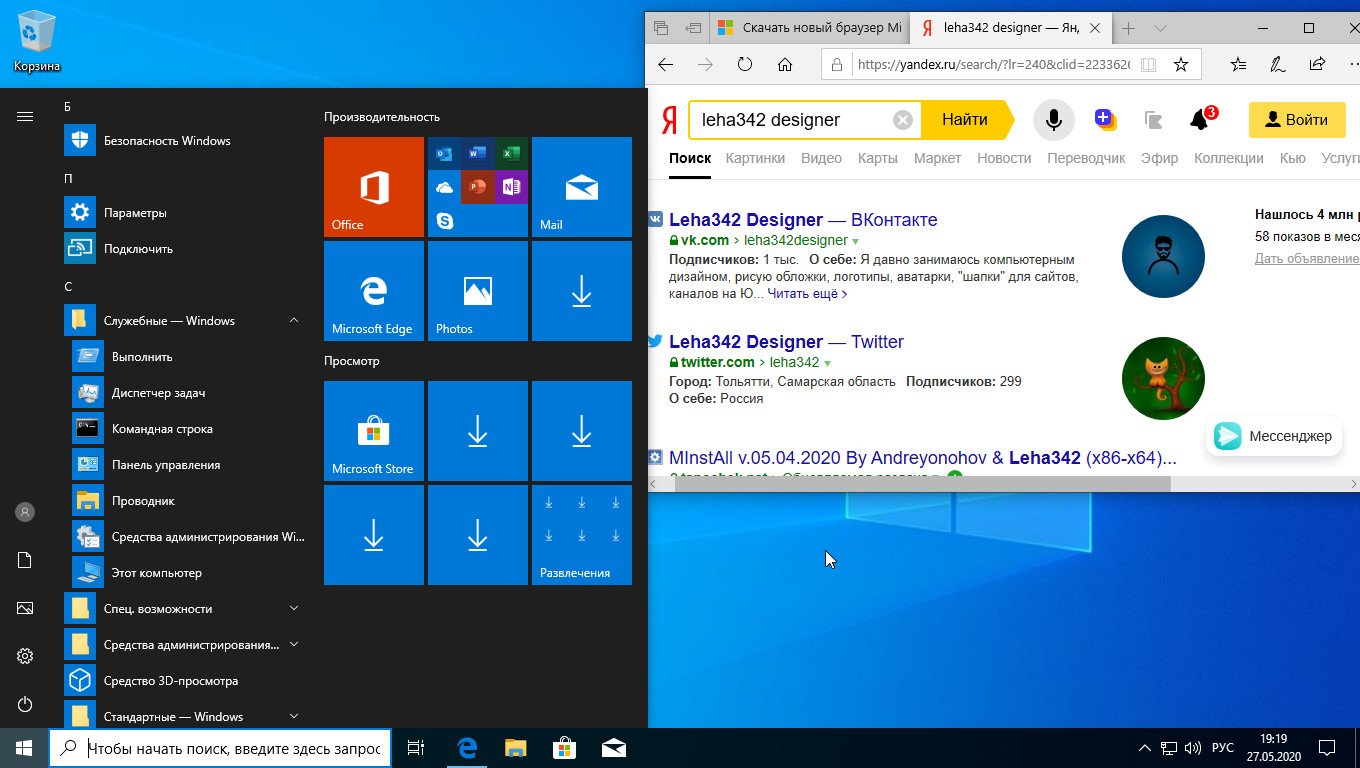This screenshot has height=768, width=1360.
Task: Open the Microsoft Store tile
Action: point(374,431)
